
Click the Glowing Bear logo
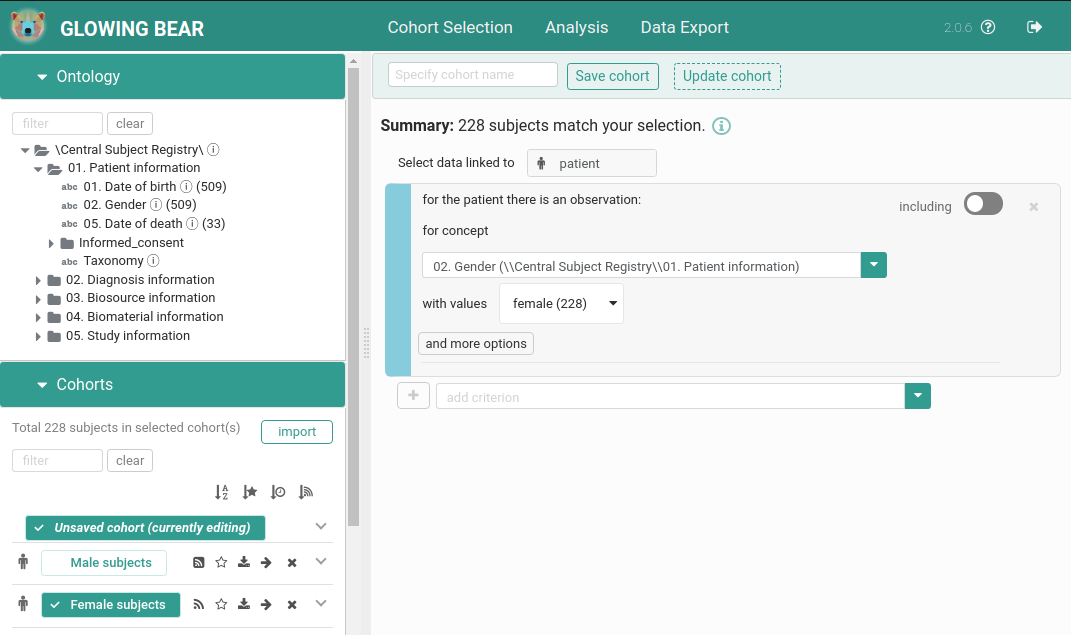click(x=28, y=27)
